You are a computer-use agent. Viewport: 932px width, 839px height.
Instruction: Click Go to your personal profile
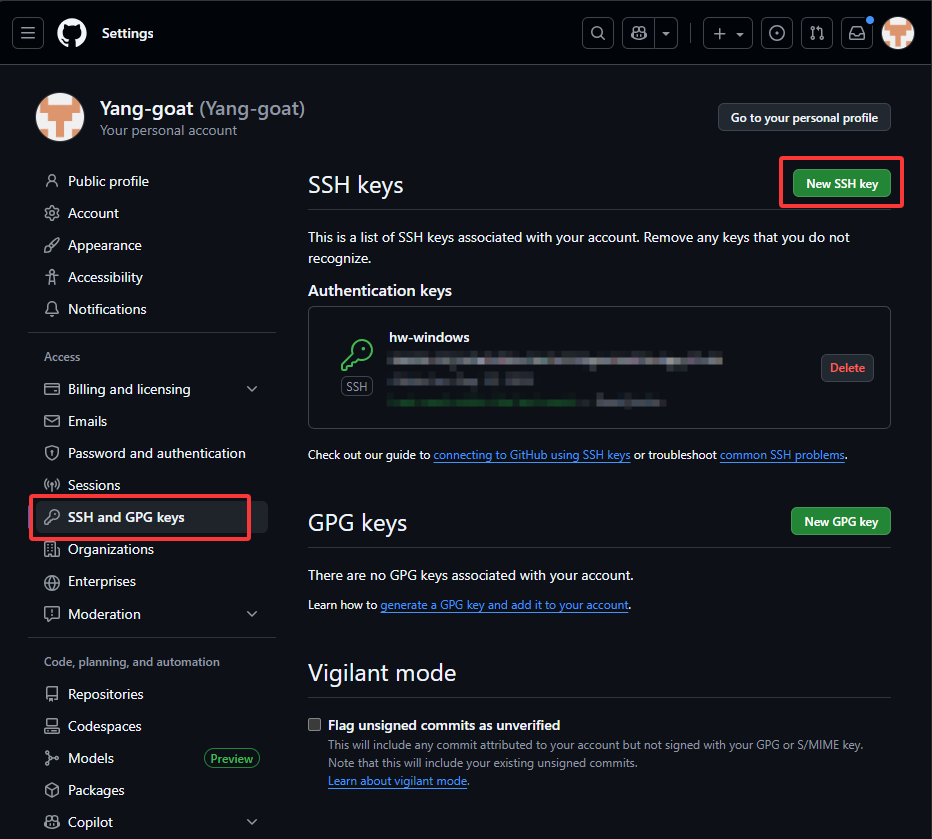[804, 117]
